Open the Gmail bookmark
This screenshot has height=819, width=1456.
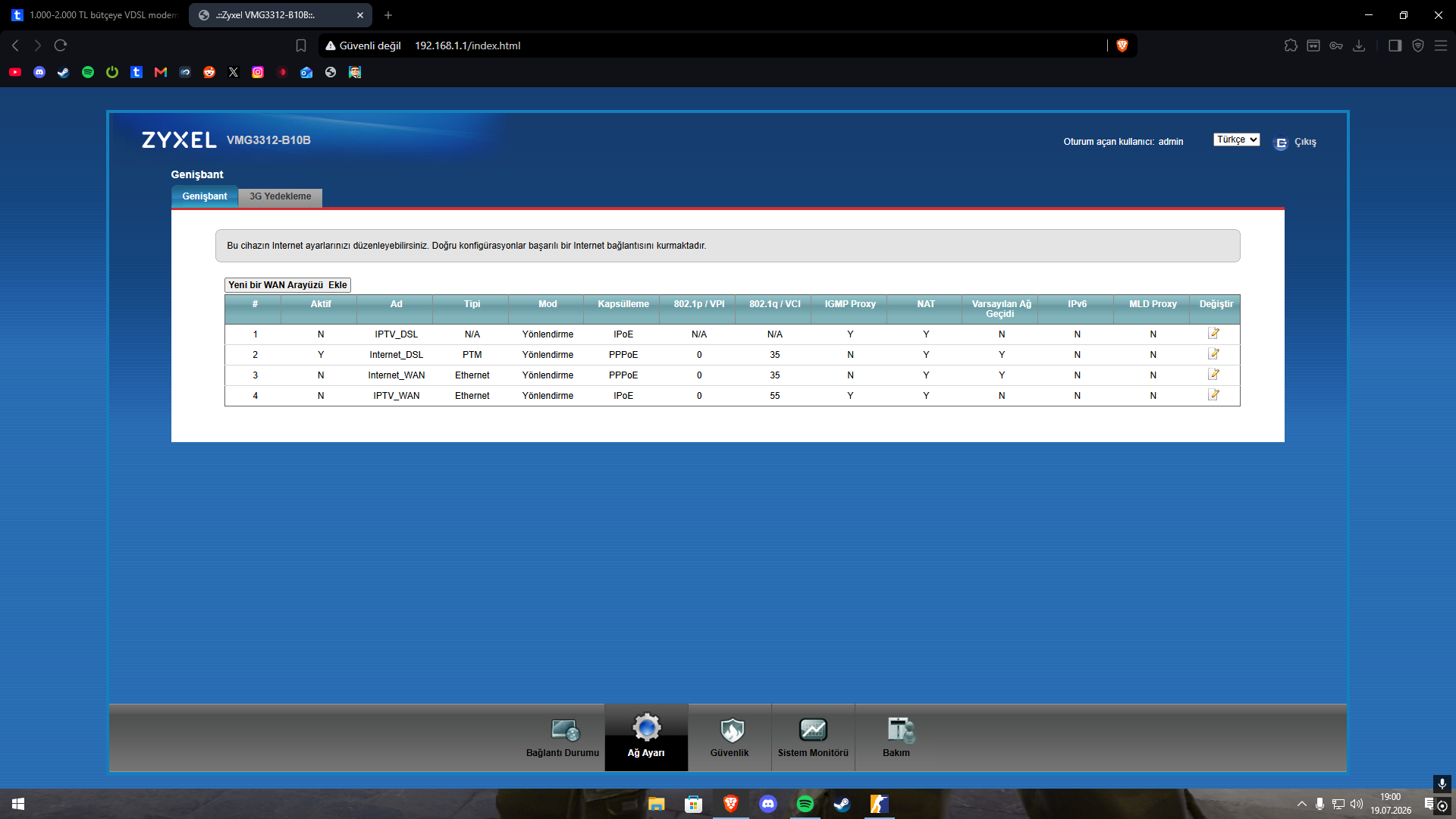point(161,72)
